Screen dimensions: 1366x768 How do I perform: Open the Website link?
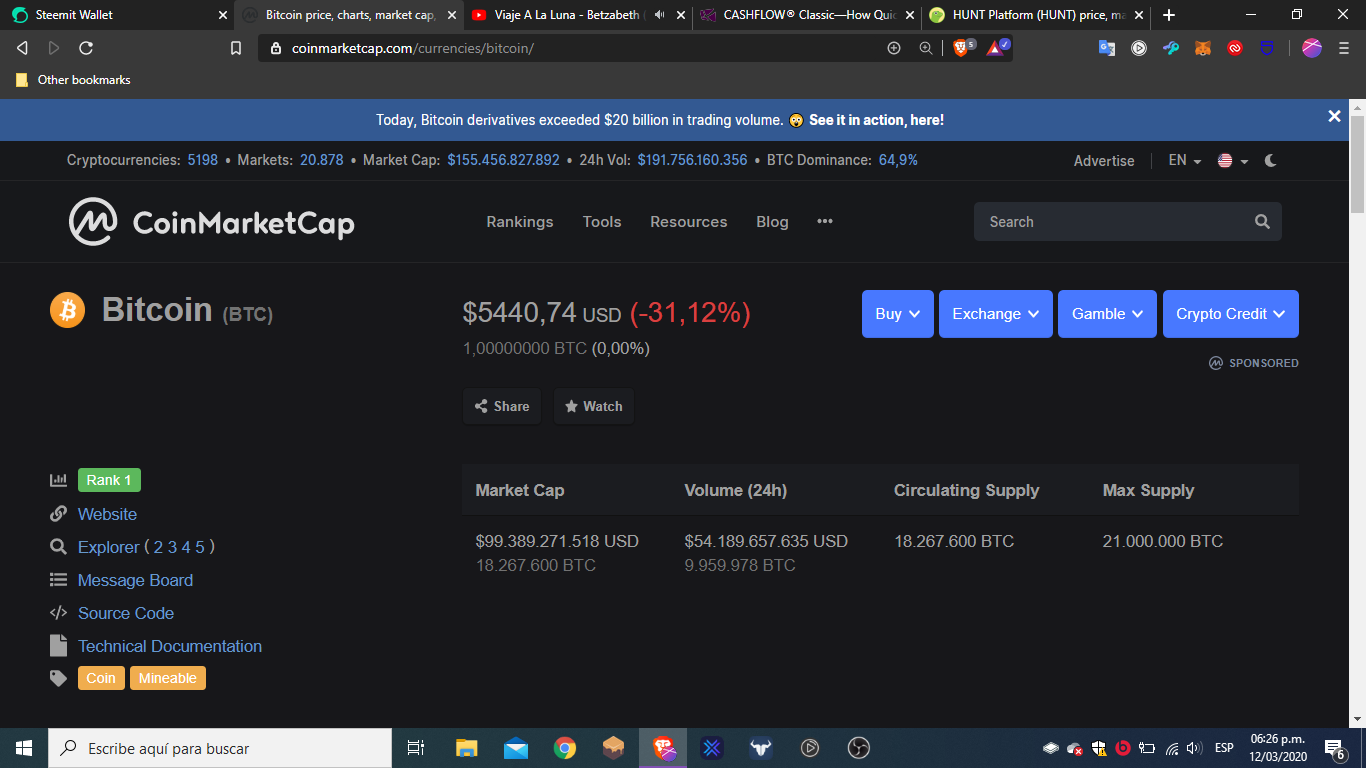click(x=107, y=514)
